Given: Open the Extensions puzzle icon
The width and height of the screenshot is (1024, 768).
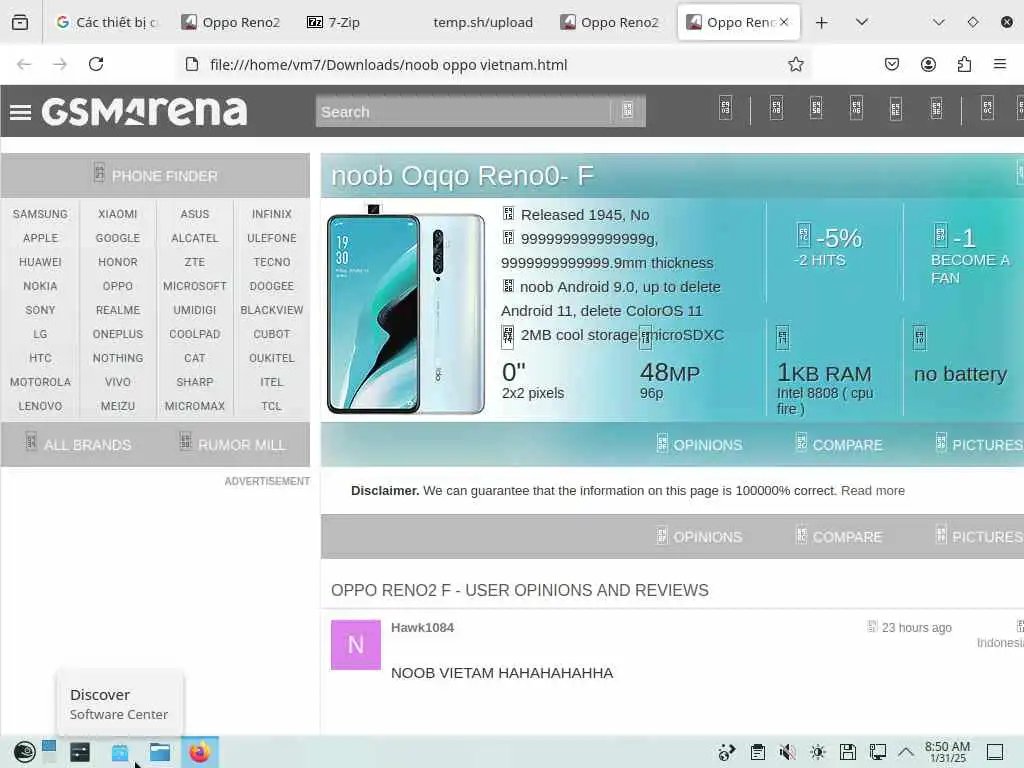Looking at the screenshot, I should (x=964, y=64).
